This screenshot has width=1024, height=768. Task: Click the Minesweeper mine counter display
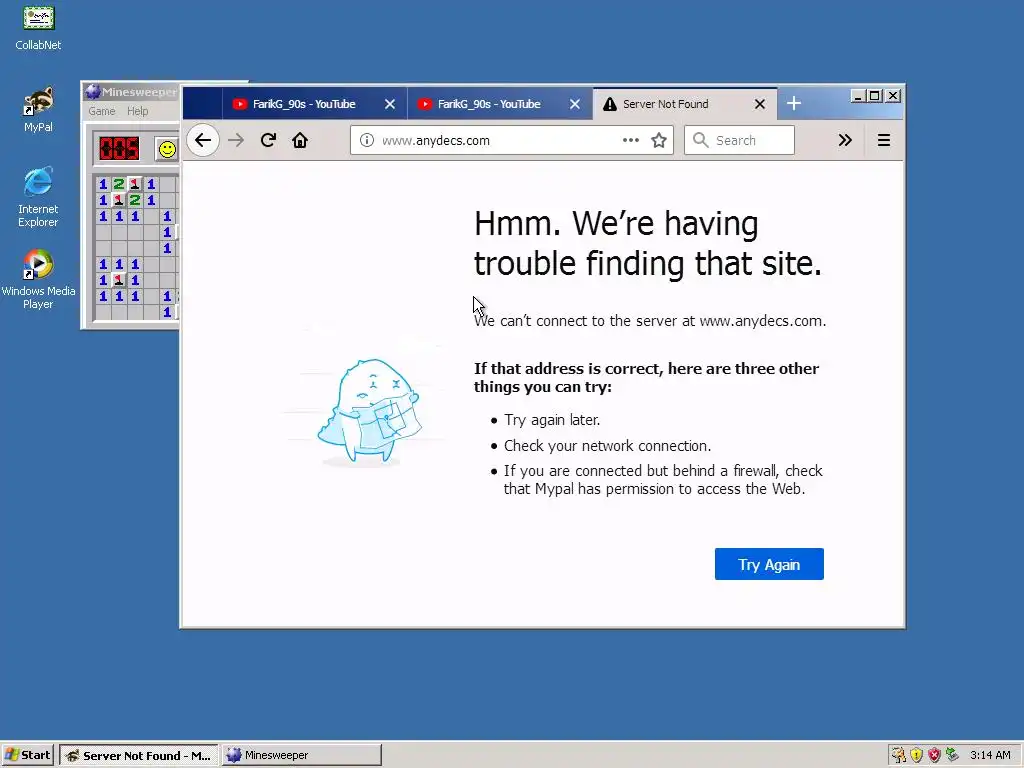pyautogui.click(x=119, y=149)
